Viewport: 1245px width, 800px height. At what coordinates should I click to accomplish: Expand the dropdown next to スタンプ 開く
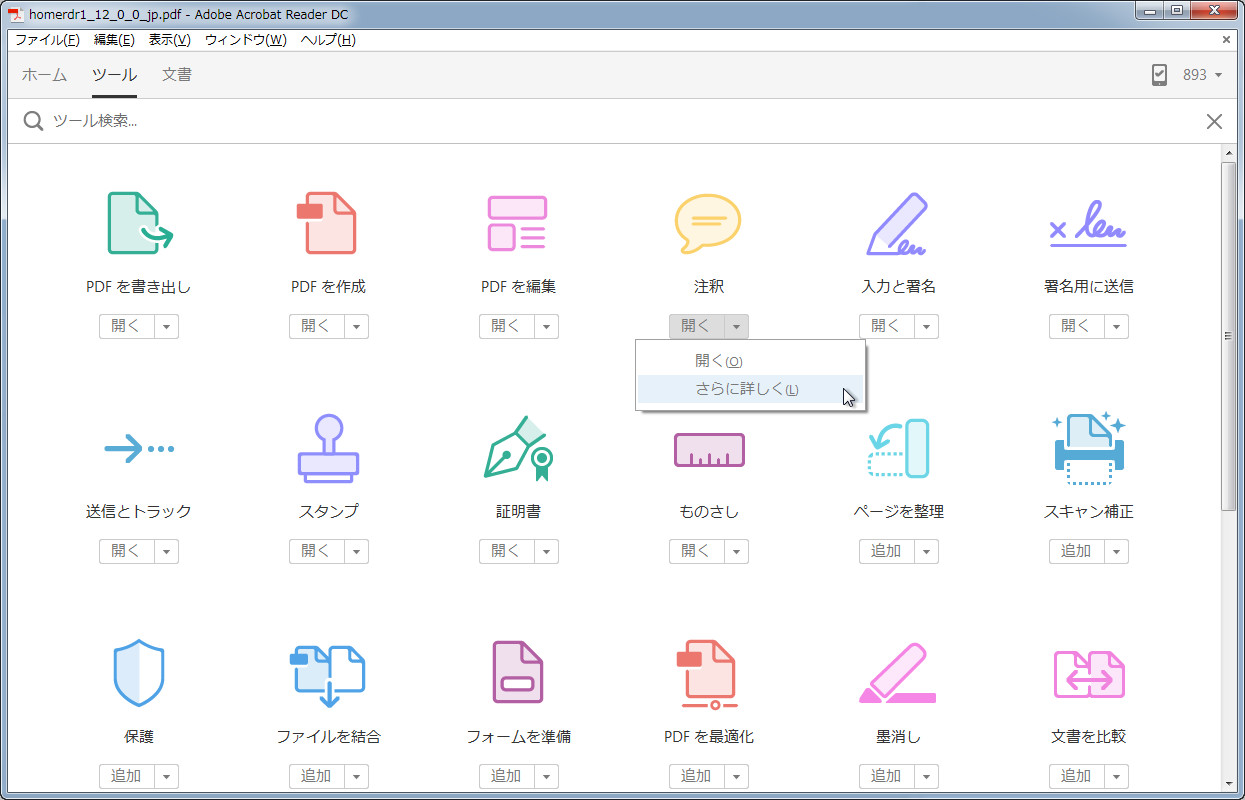pyautogui.click(x=356, y=551)
